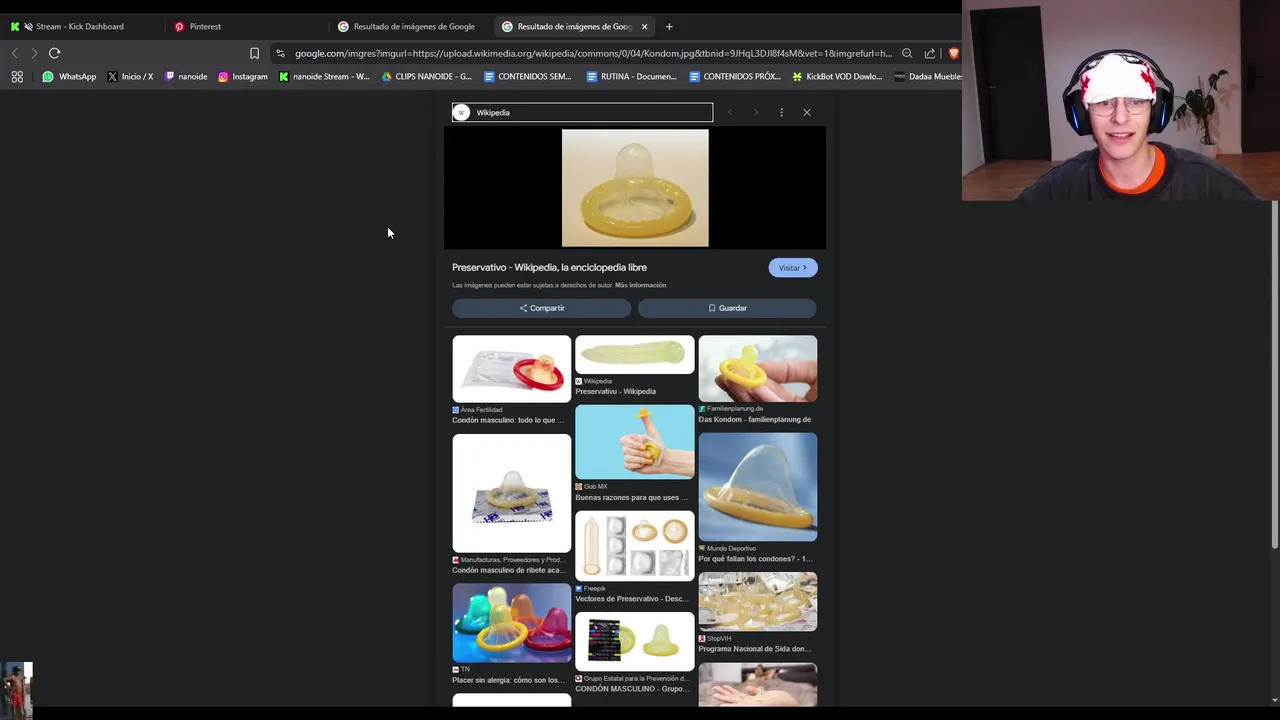Open site settings icon in address bar
1280x720 pixels.
280,54
